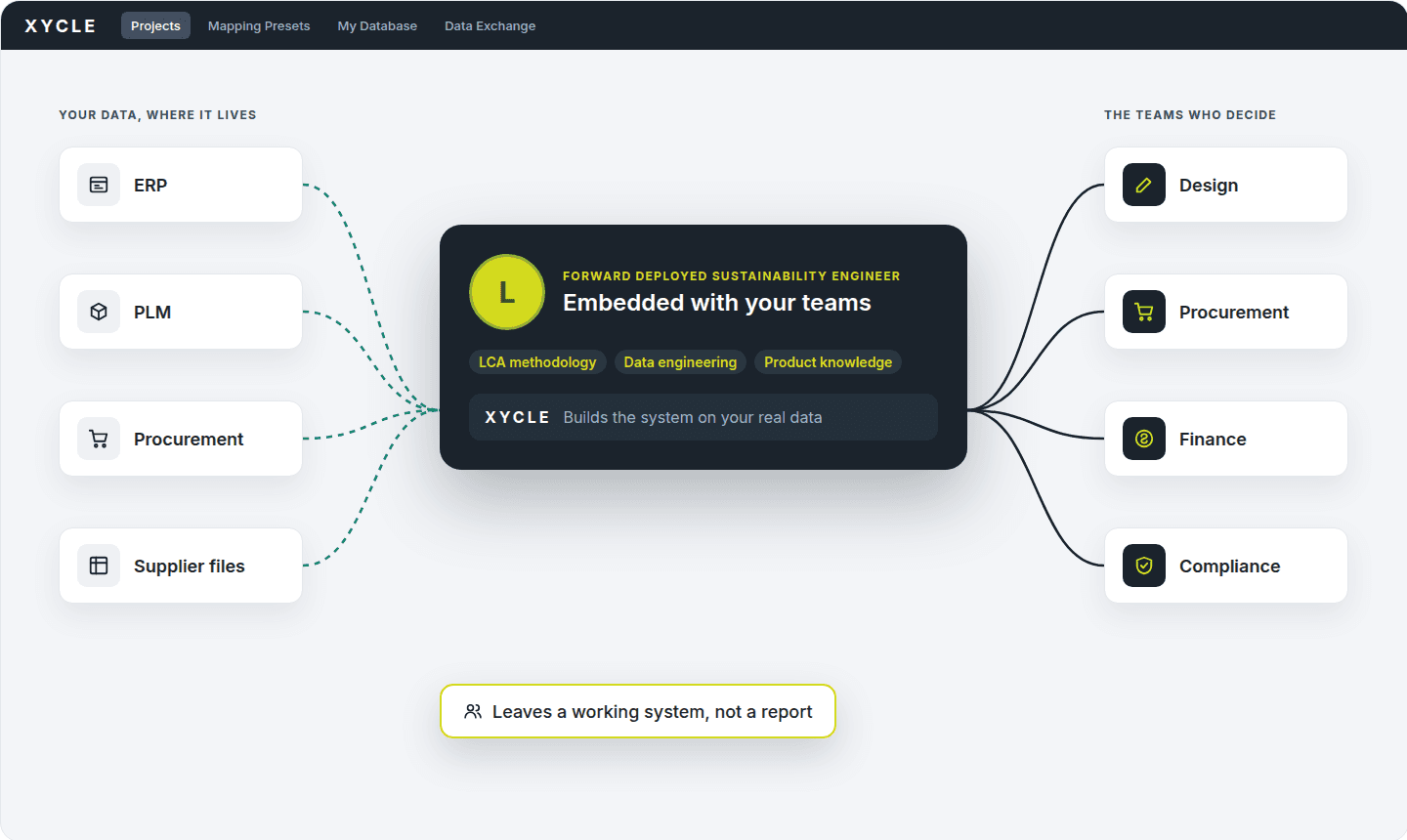Viewport: 1407px width, 840px height.
Task: Click the 'Your data, where it lives' heading
Action: [x=157, y=115]
